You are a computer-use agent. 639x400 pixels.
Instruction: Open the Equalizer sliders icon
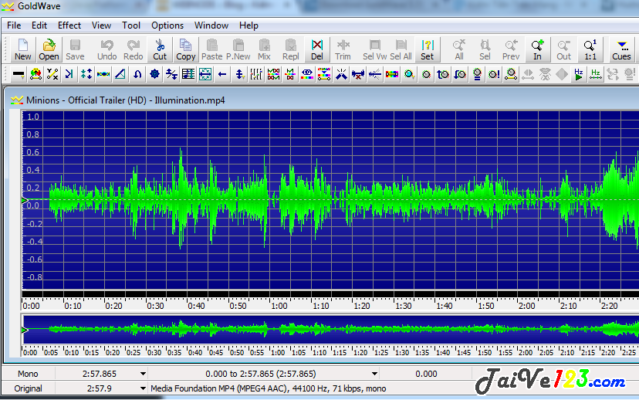pos(256,74)
